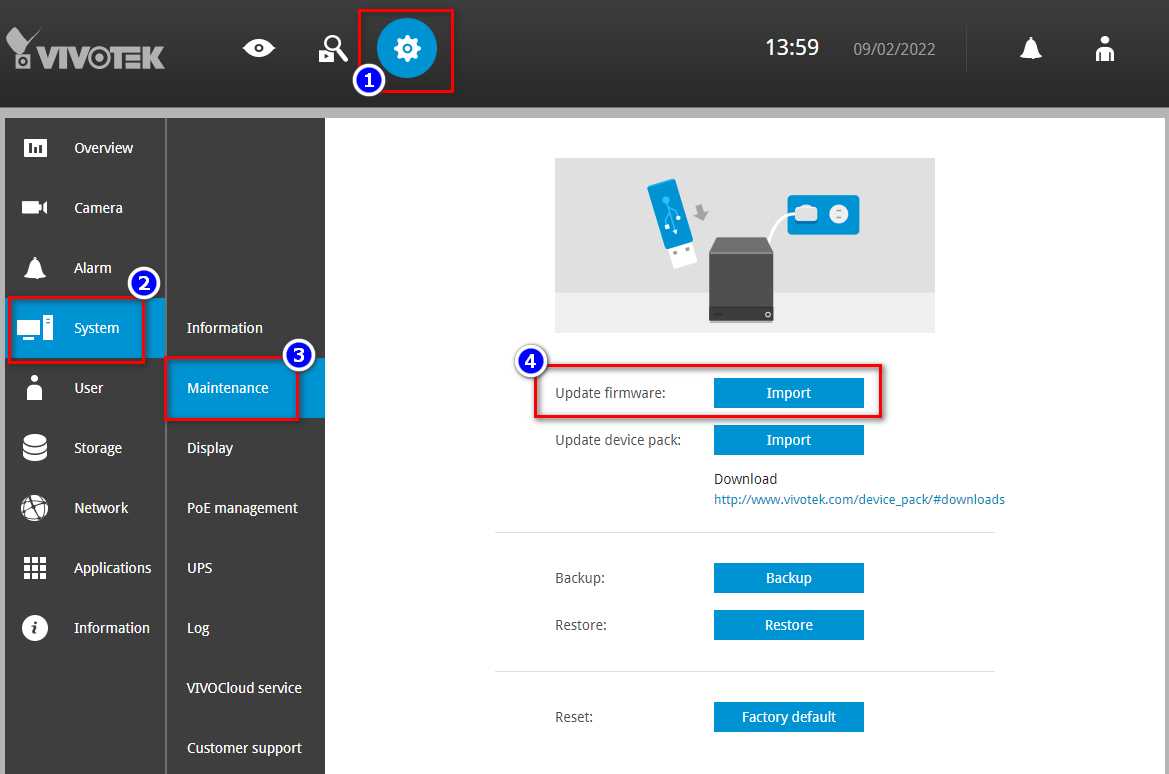This screenshot has height=774, width=1169.
Task: Click the Applications grid icon
Action: coord(35,567)
